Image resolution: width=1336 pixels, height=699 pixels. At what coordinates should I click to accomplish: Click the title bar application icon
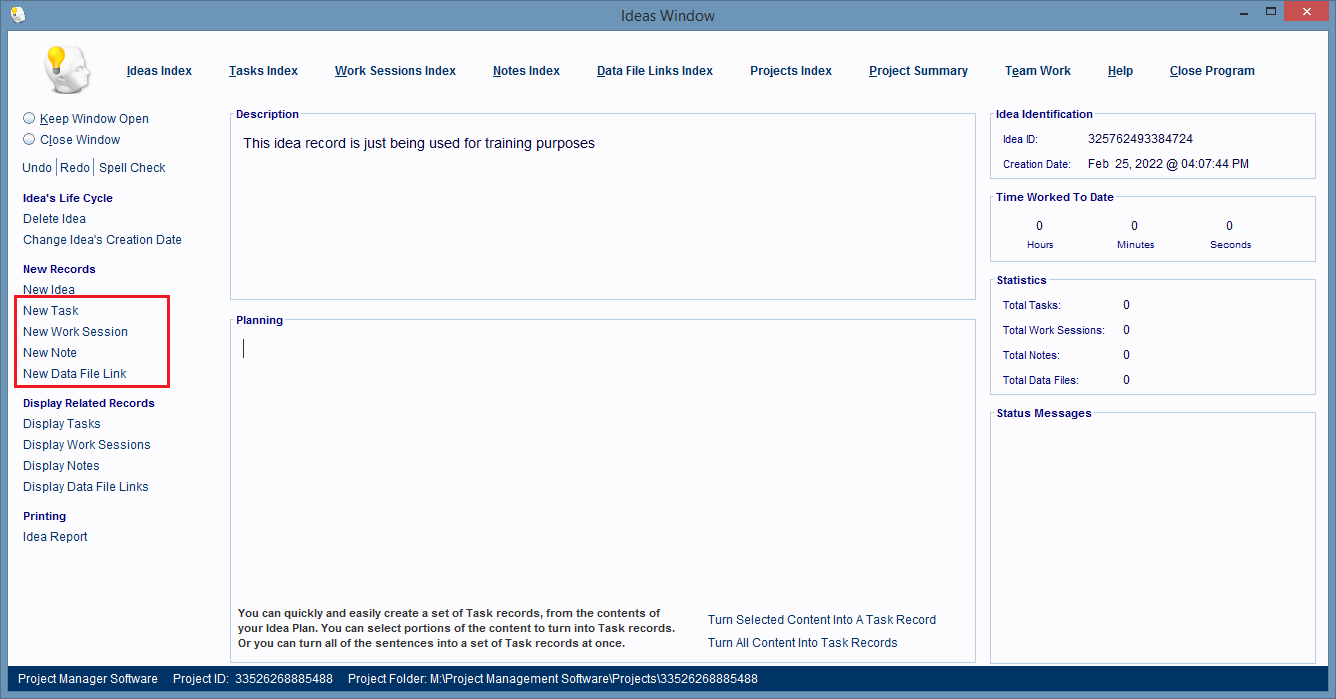(x=17, y=14)
